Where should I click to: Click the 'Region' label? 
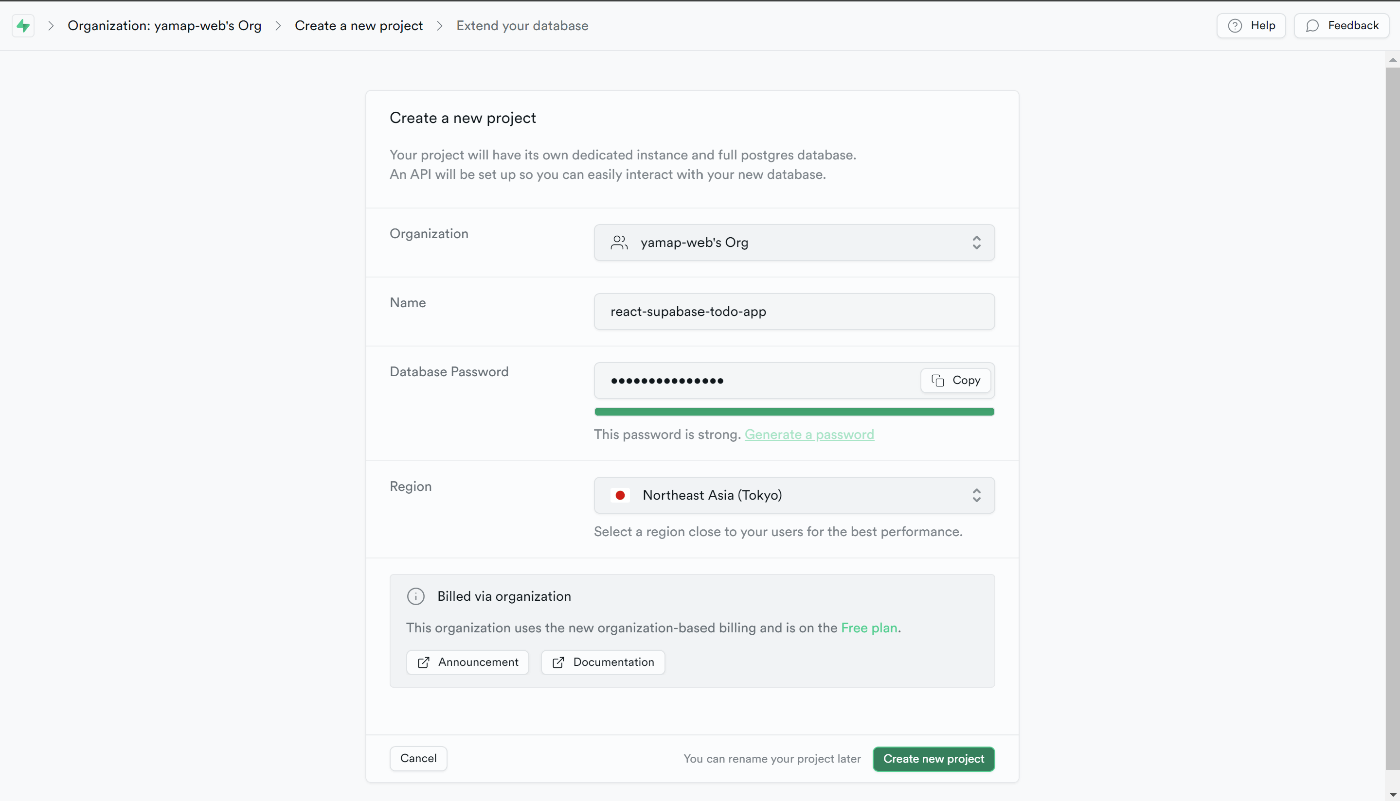(411, 486)
